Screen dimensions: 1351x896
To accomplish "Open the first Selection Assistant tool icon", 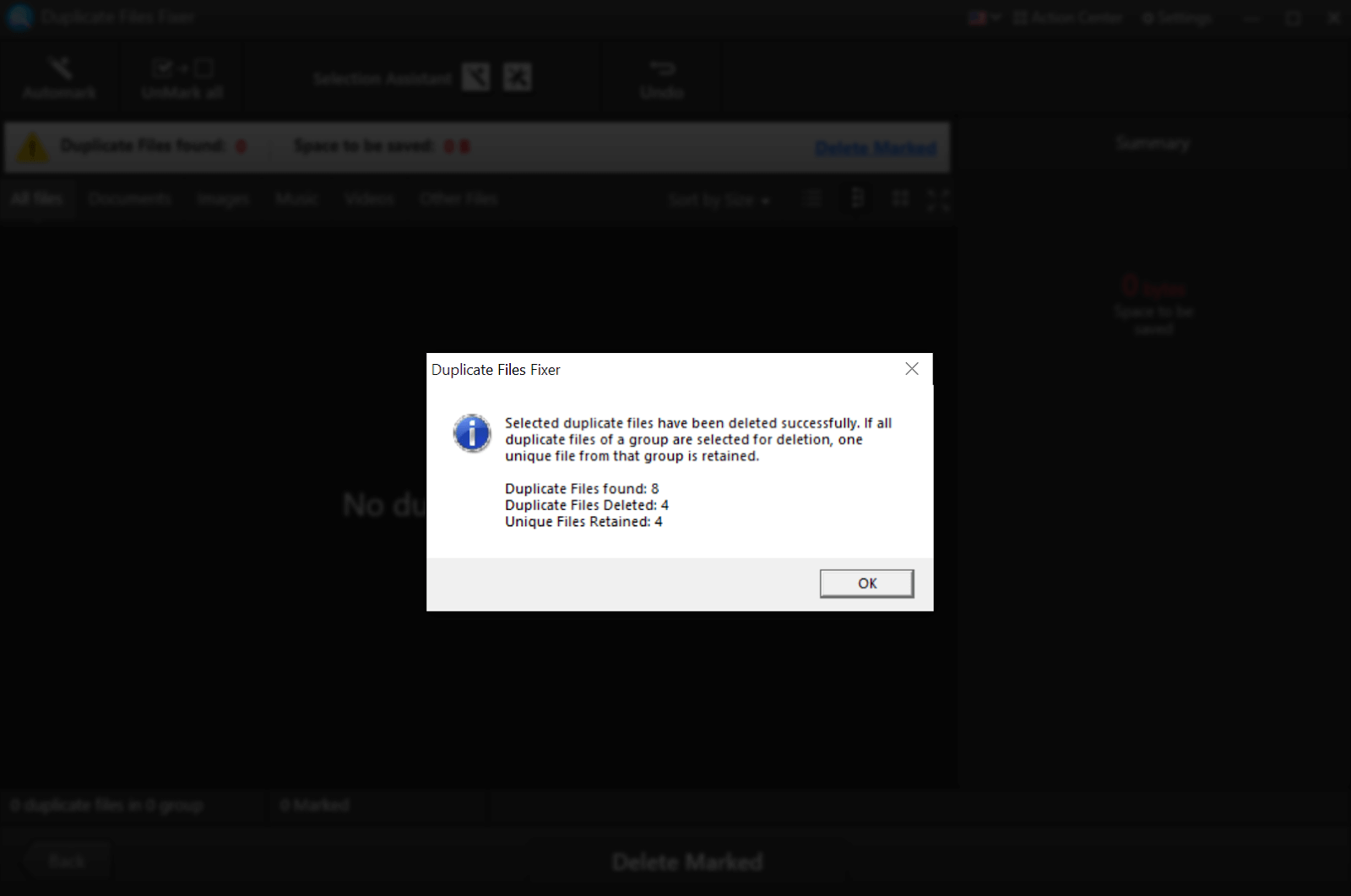I will coord(476,78).
